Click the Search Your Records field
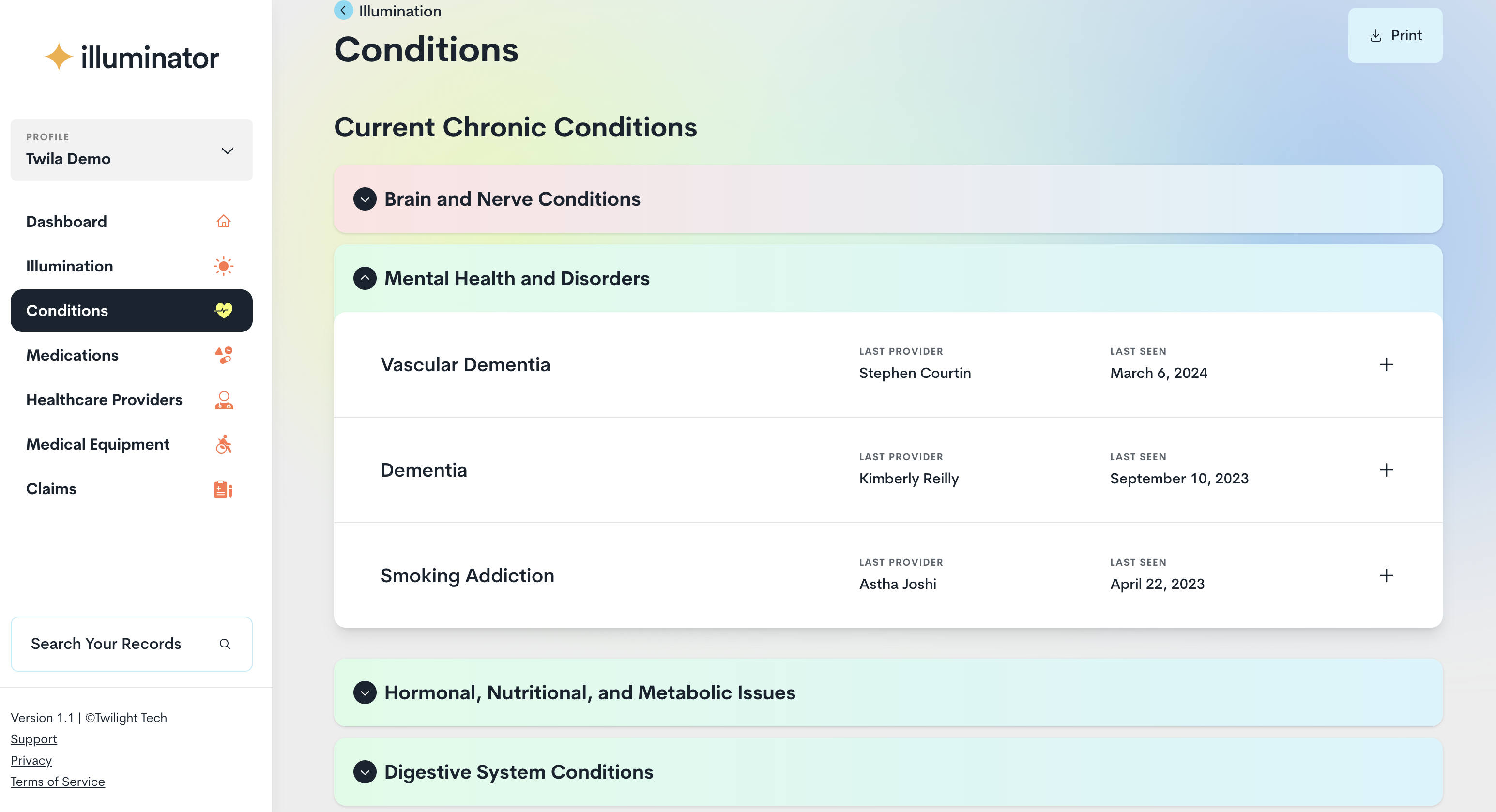Screen dimensions: 1496x812 tap(116, 644)
